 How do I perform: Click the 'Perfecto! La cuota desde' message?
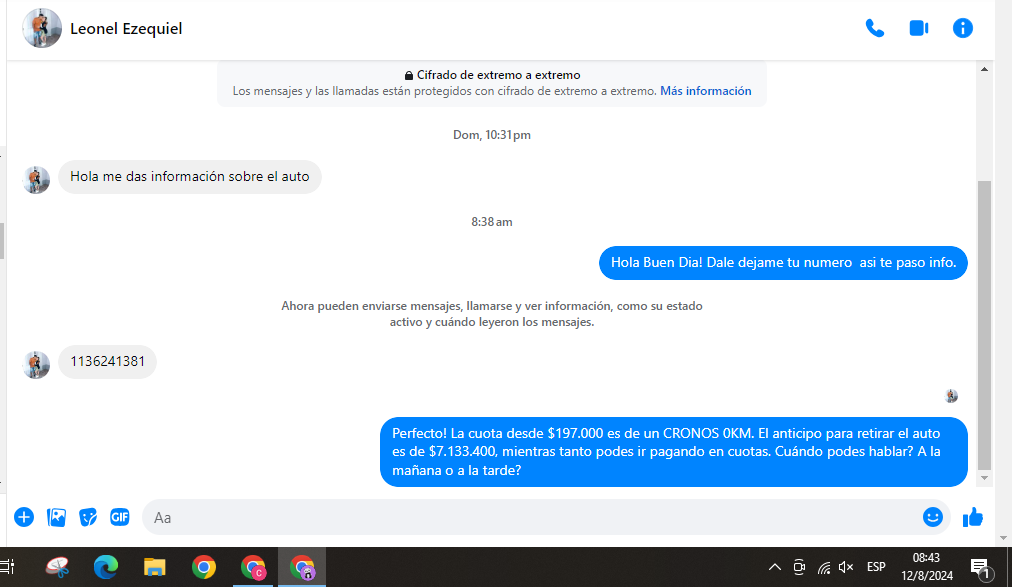[674, 452]
